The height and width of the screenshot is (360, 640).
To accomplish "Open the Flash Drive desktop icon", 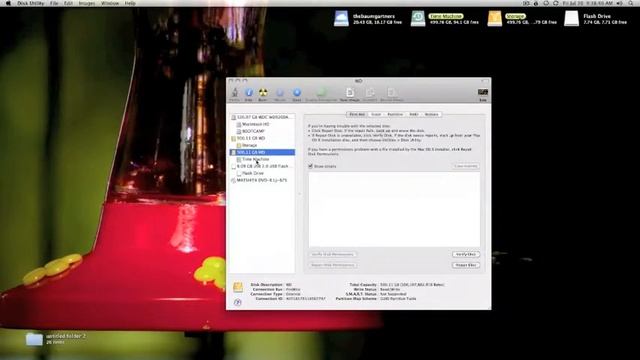I will click(x=571, y=19).
